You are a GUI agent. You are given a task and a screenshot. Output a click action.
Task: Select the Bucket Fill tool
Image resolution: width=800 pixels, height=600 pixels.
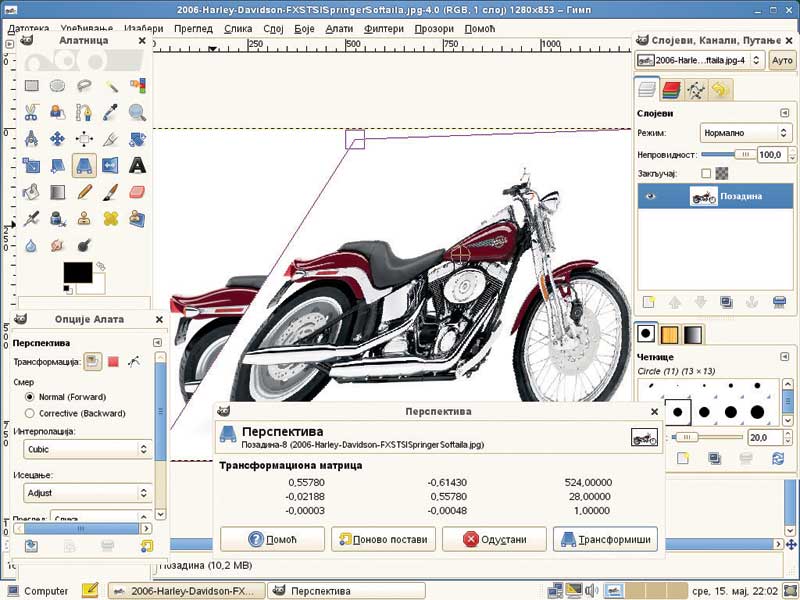32,192
